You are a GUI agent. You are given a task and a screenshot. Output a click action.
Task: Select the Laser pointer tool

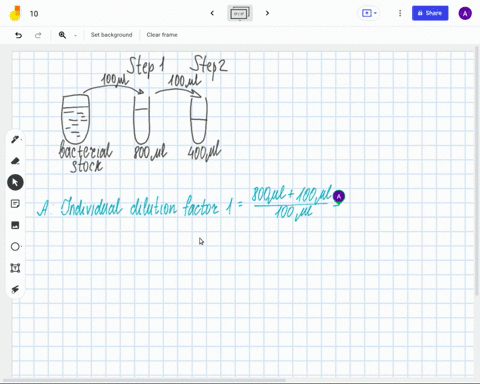coord(15,289)
